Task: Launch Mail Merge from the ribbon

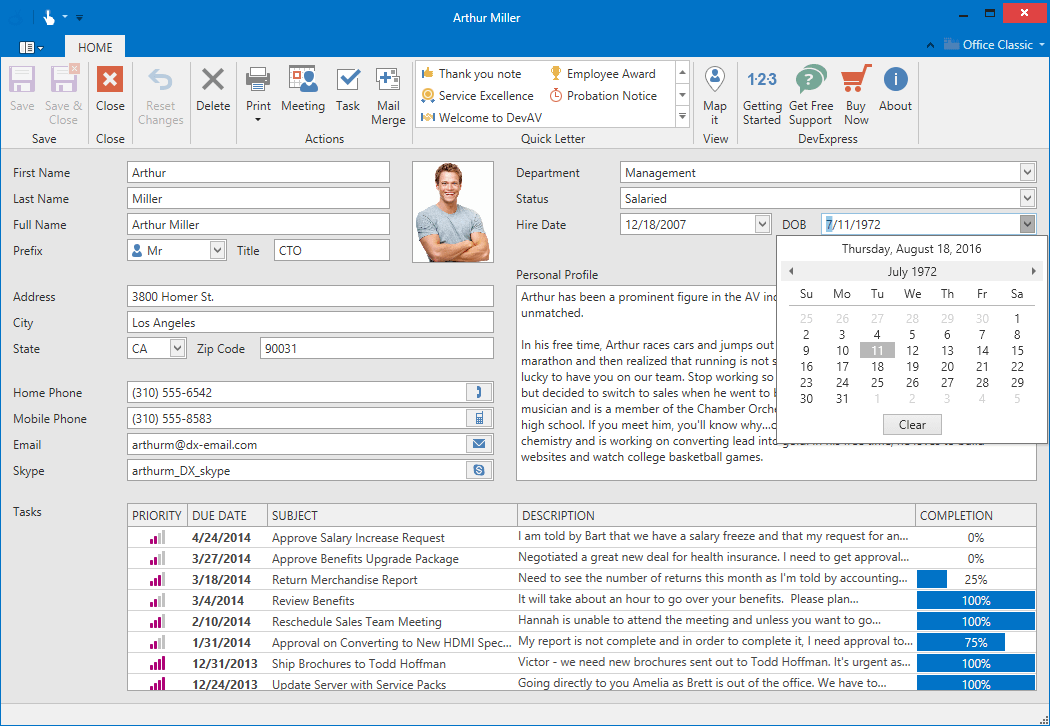Action: [x=388, y=81]
